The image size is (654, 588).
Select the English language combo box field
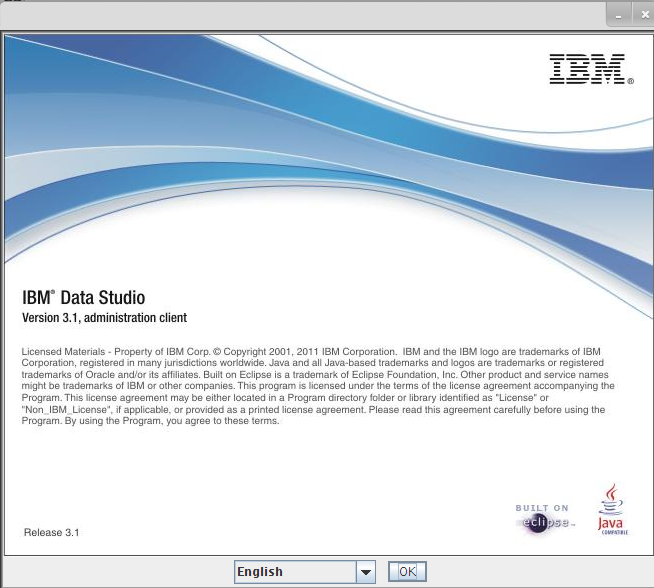[304, 572]
